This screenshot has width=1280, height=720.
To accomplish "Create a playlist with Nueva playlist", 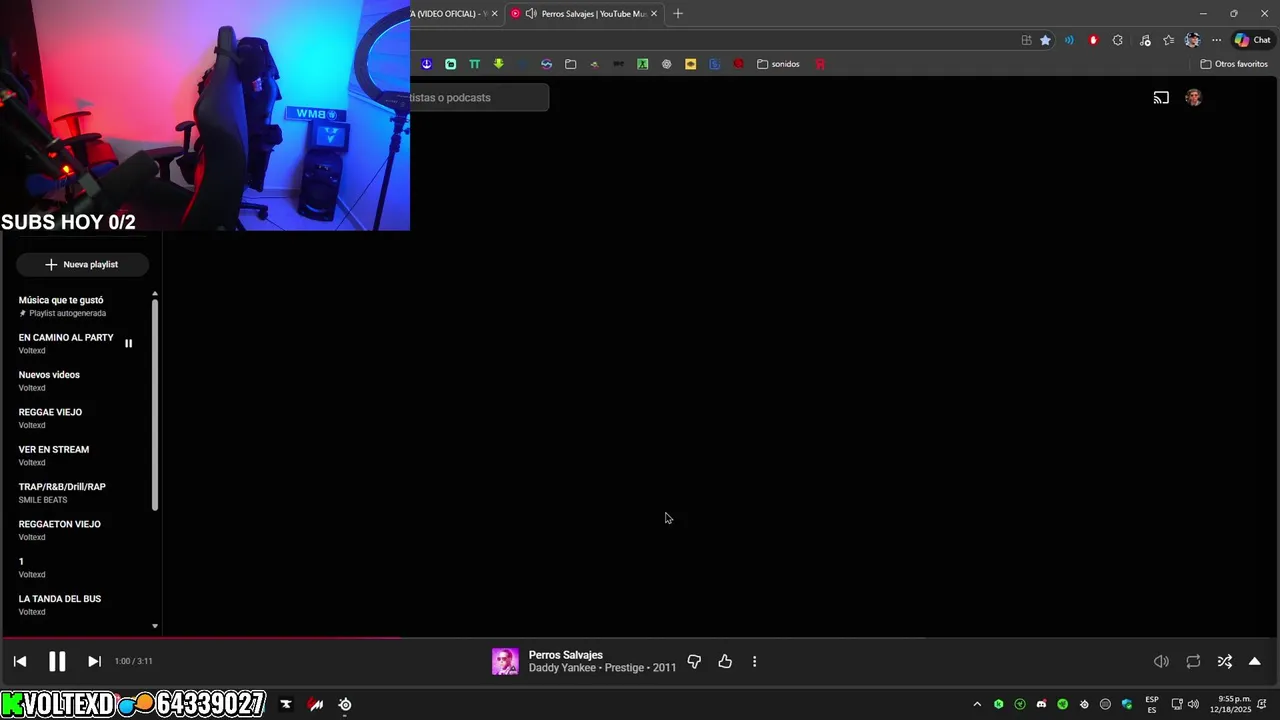I will pyautogui.click(x=82, y=264).
